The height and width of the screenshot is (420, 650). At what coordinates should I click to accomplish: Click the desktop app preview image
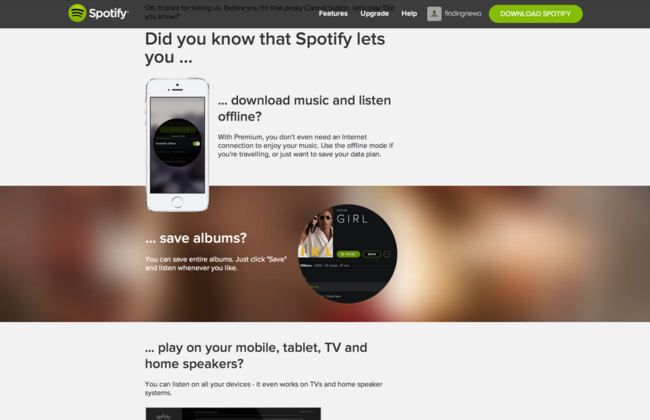[233, 413]
